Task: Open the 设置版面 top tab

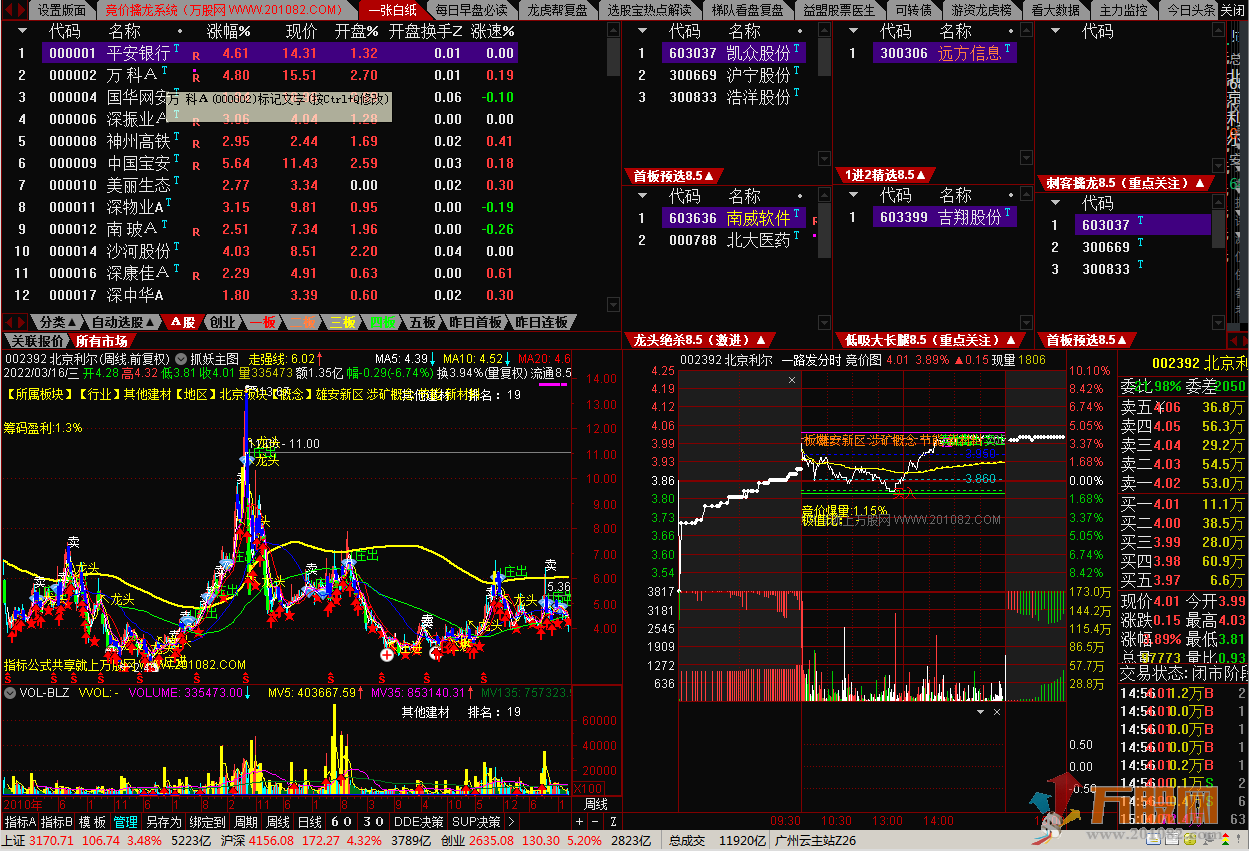Action: point(61,10)
